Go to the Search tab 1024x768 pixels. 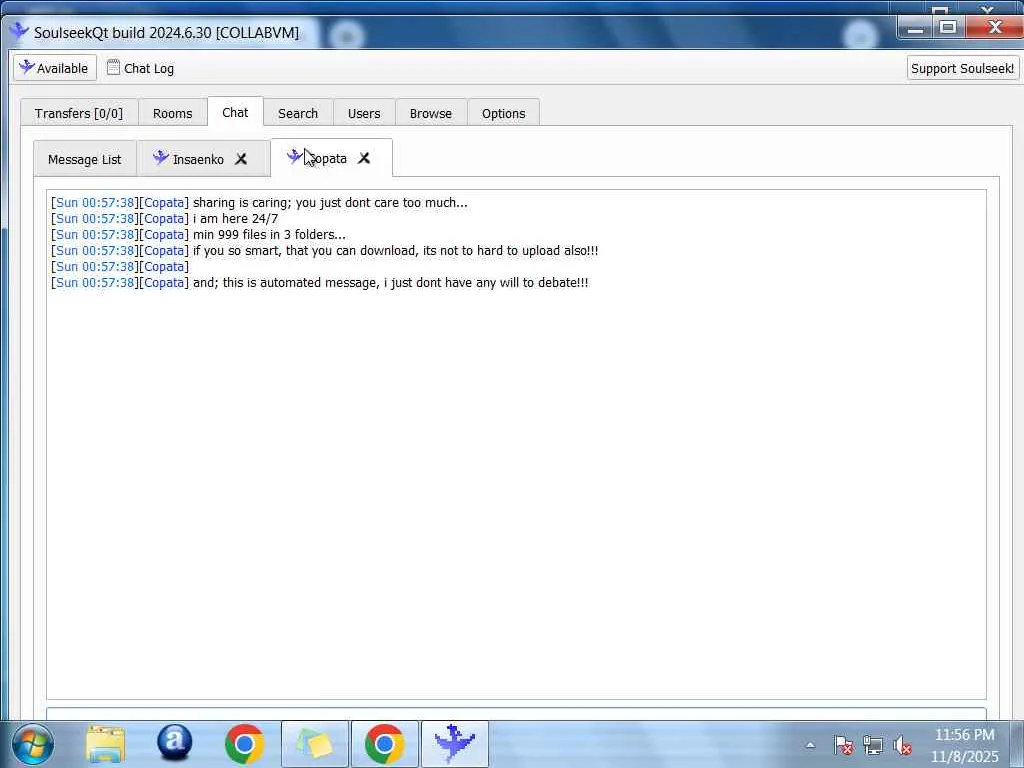click(298, 113)
